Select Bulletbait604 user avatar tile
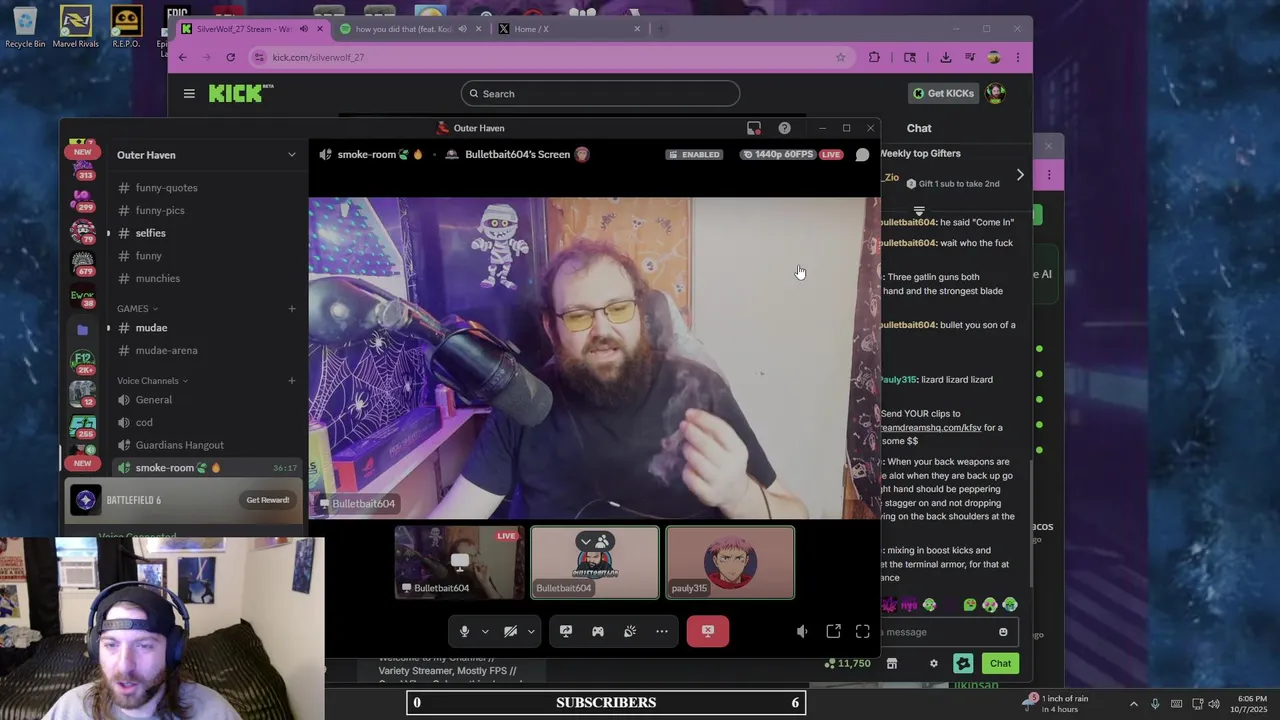 tap(595, 562)
